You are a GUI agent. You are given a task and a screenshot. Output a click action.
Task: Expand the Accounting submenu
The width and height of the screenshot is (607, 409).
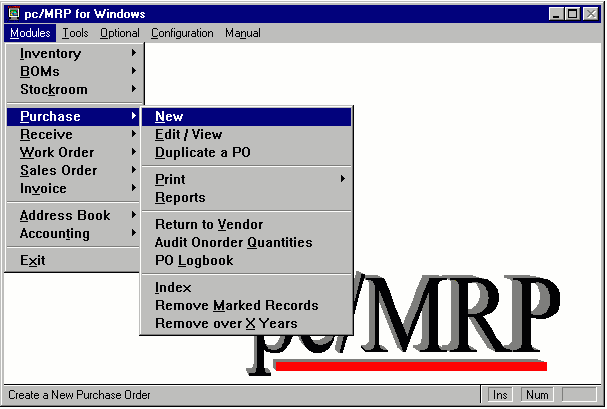[x=73, y=234]
